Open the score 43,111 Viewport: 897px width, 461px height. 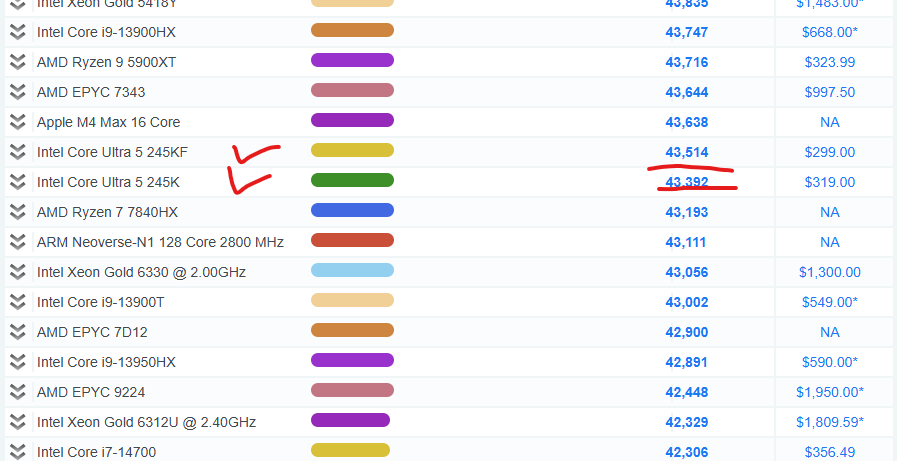point(685,243)
